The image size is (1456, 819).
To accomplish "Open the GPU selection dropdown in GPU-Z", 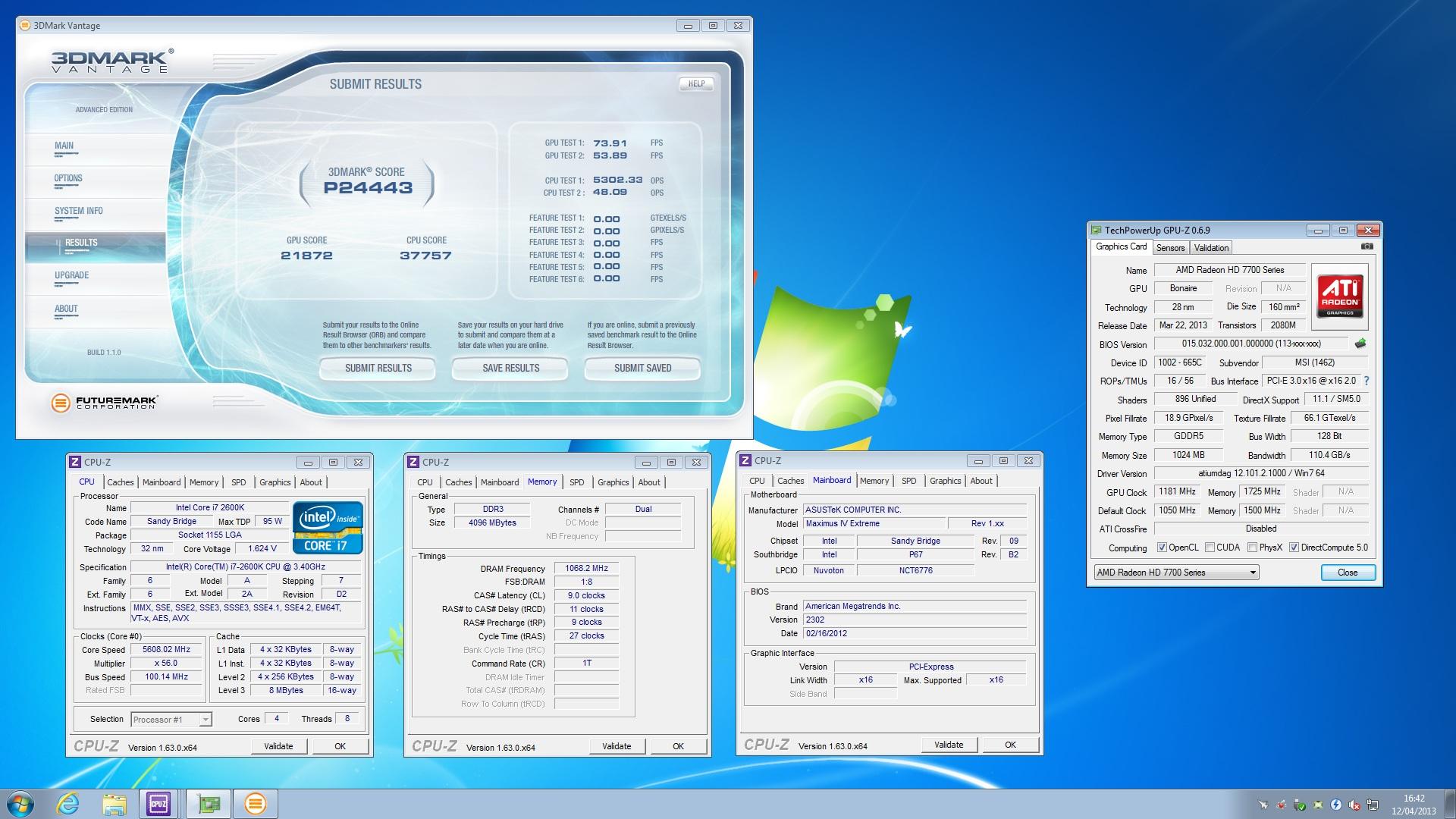I will click(1176, 573).
